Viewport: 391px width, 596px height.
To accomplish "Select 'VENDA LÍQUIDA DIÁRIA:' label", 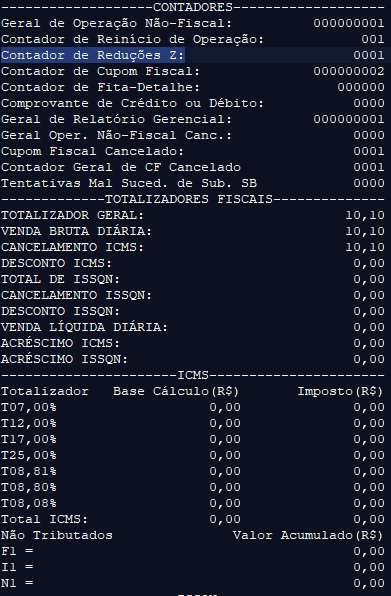I will [84, 327].
